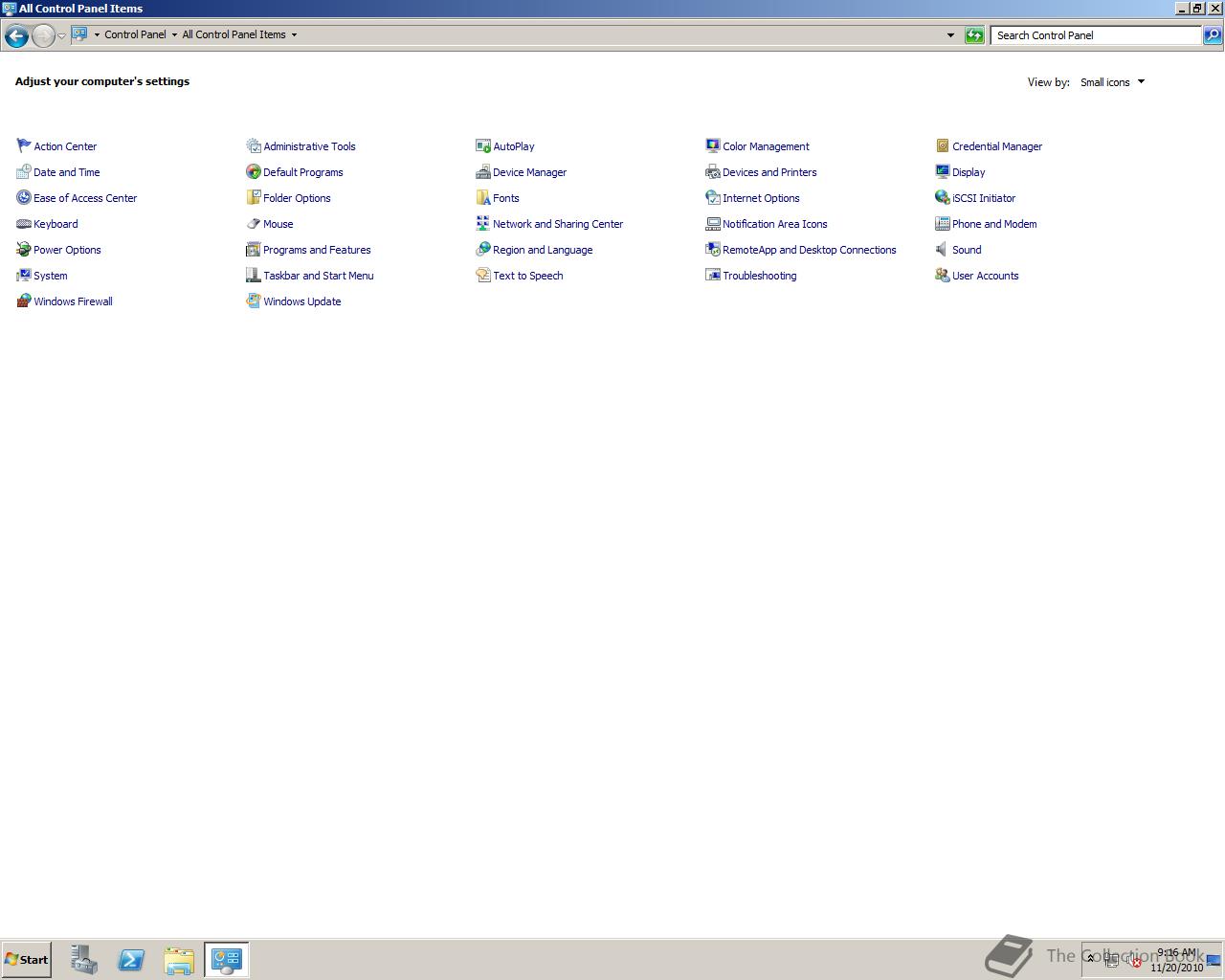
Task: Expand the arrow after Control Panel breadcrumb
Action: 174,34
